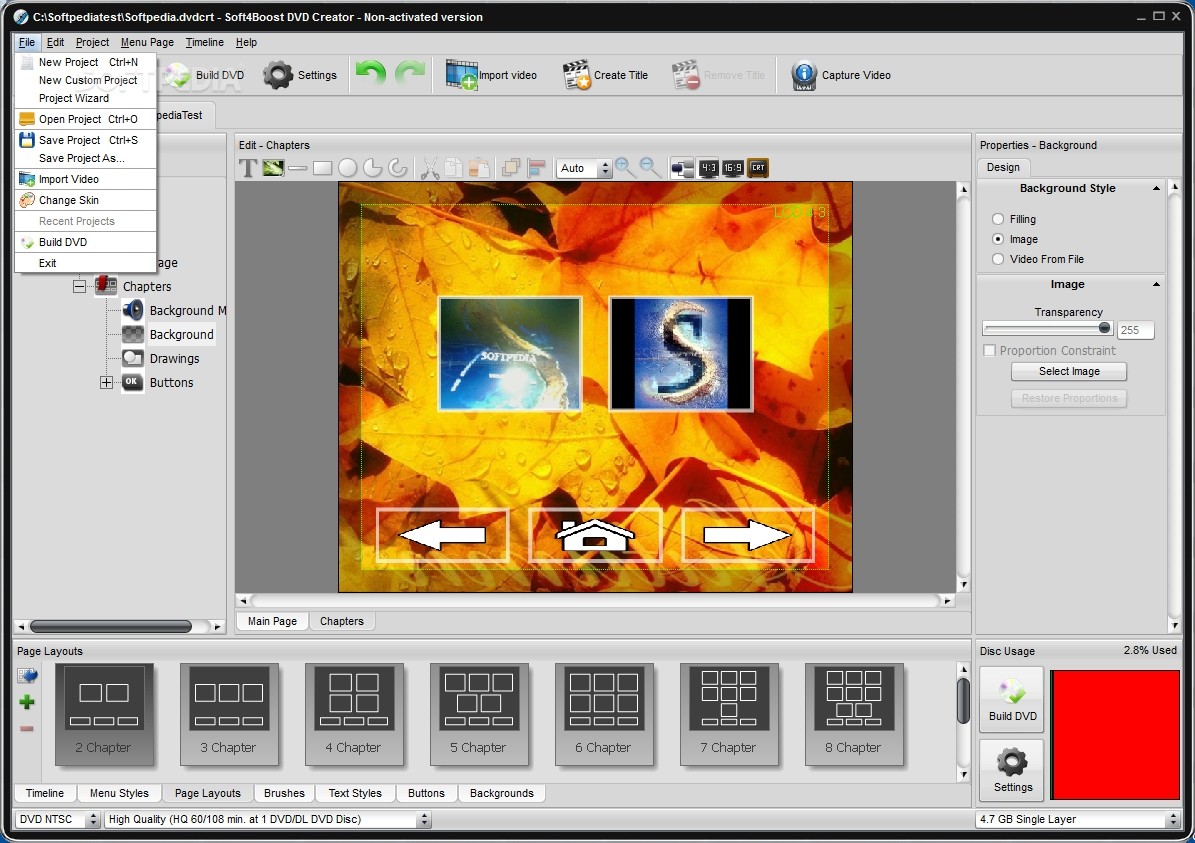The image size is (1195, 843).
Task: Choose New Project from File menu
Action: tap(85, 62)
